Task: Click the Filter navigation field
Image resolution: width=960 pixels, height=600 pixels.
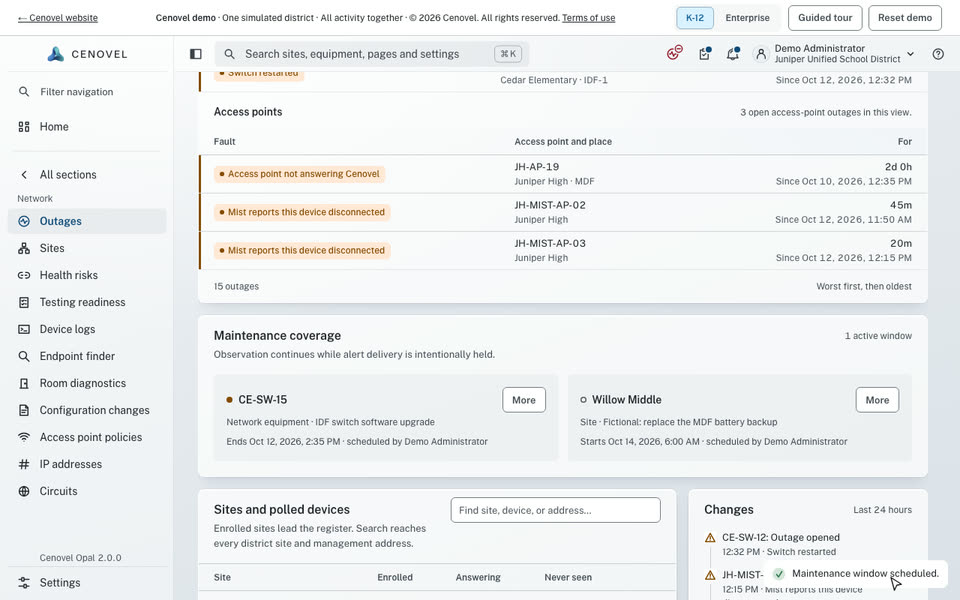Action: click(x=87, y=92)
